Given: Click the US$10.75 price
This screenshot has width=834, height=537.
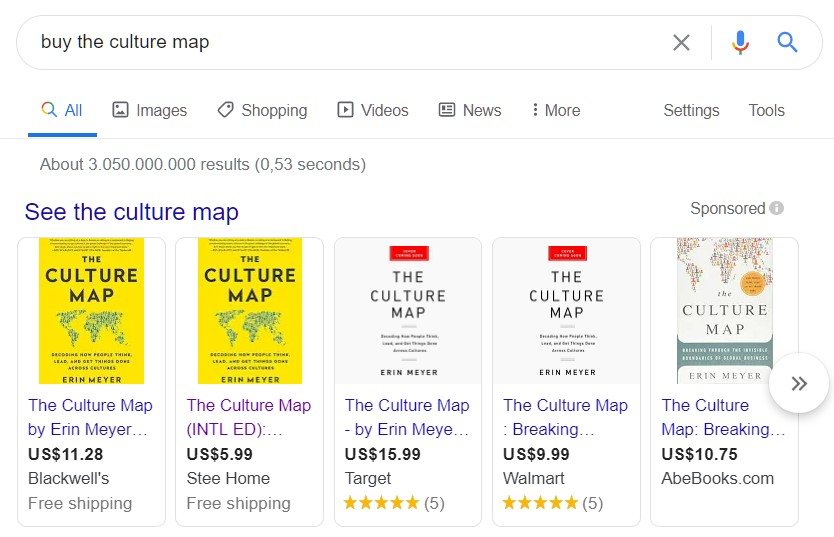Looking at the screenshot, I should click(699, 454).
